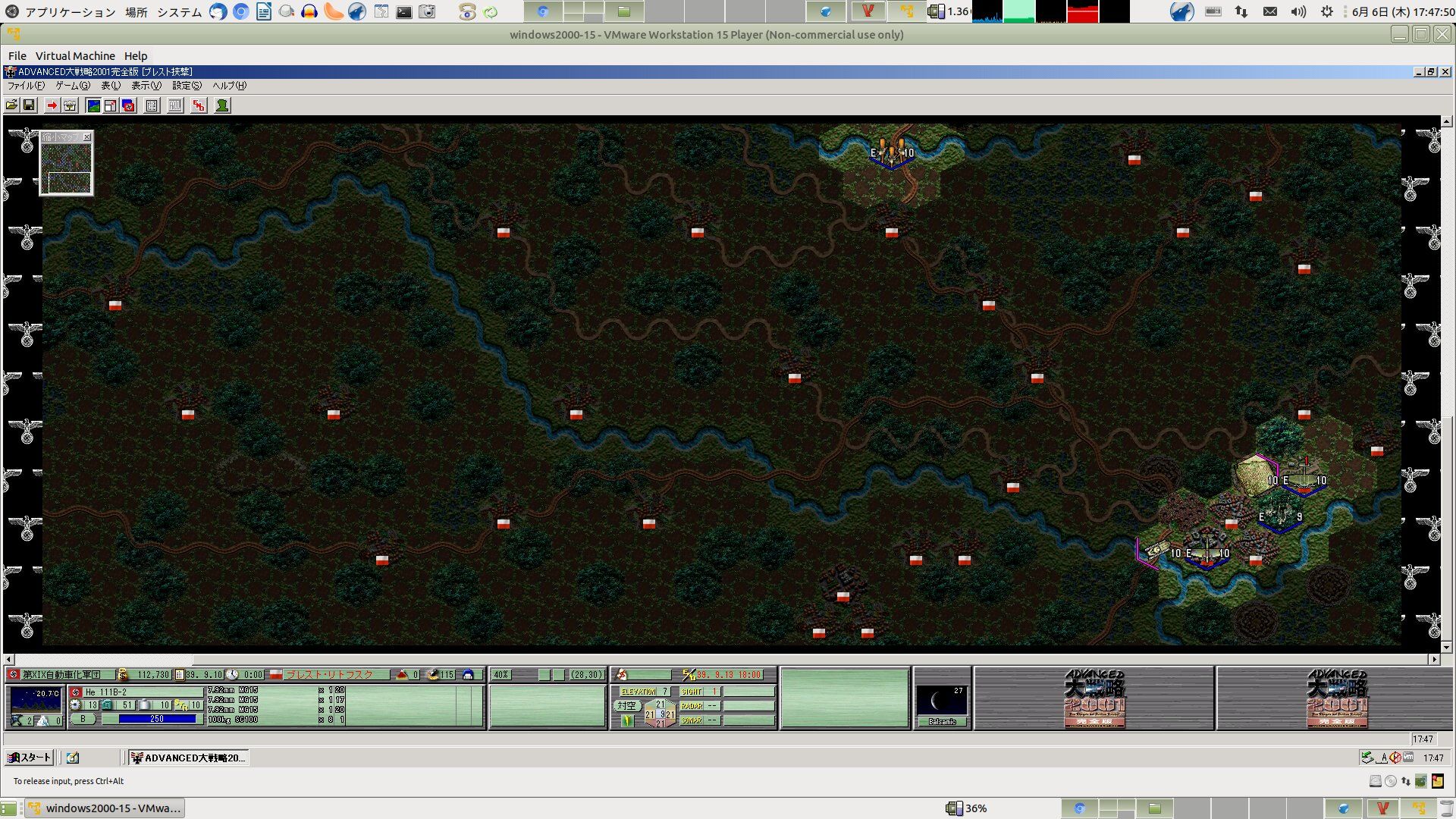Viewport: 1456px width, 819px height.
Task: Click the red arrow toolbar icon
Action: click(x=52, y=105)
